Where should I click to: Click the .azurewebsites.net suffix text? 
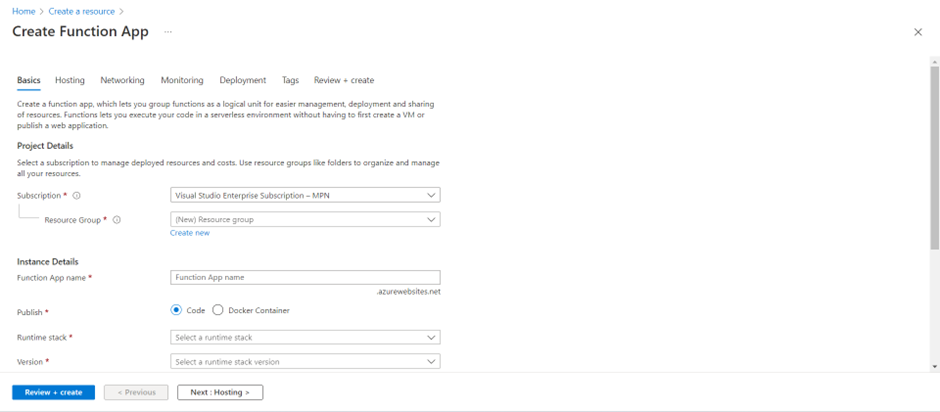pos(408,292)
